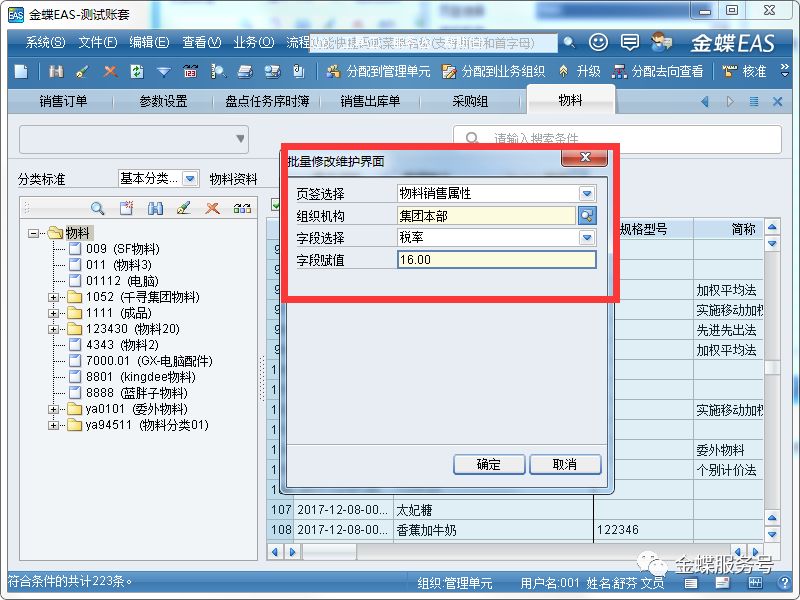Click the magnifier search icon in menu bar
Image resolution: width=800 pixels, height=600 pixels.
pyautogui.click(x=569, y=42)
